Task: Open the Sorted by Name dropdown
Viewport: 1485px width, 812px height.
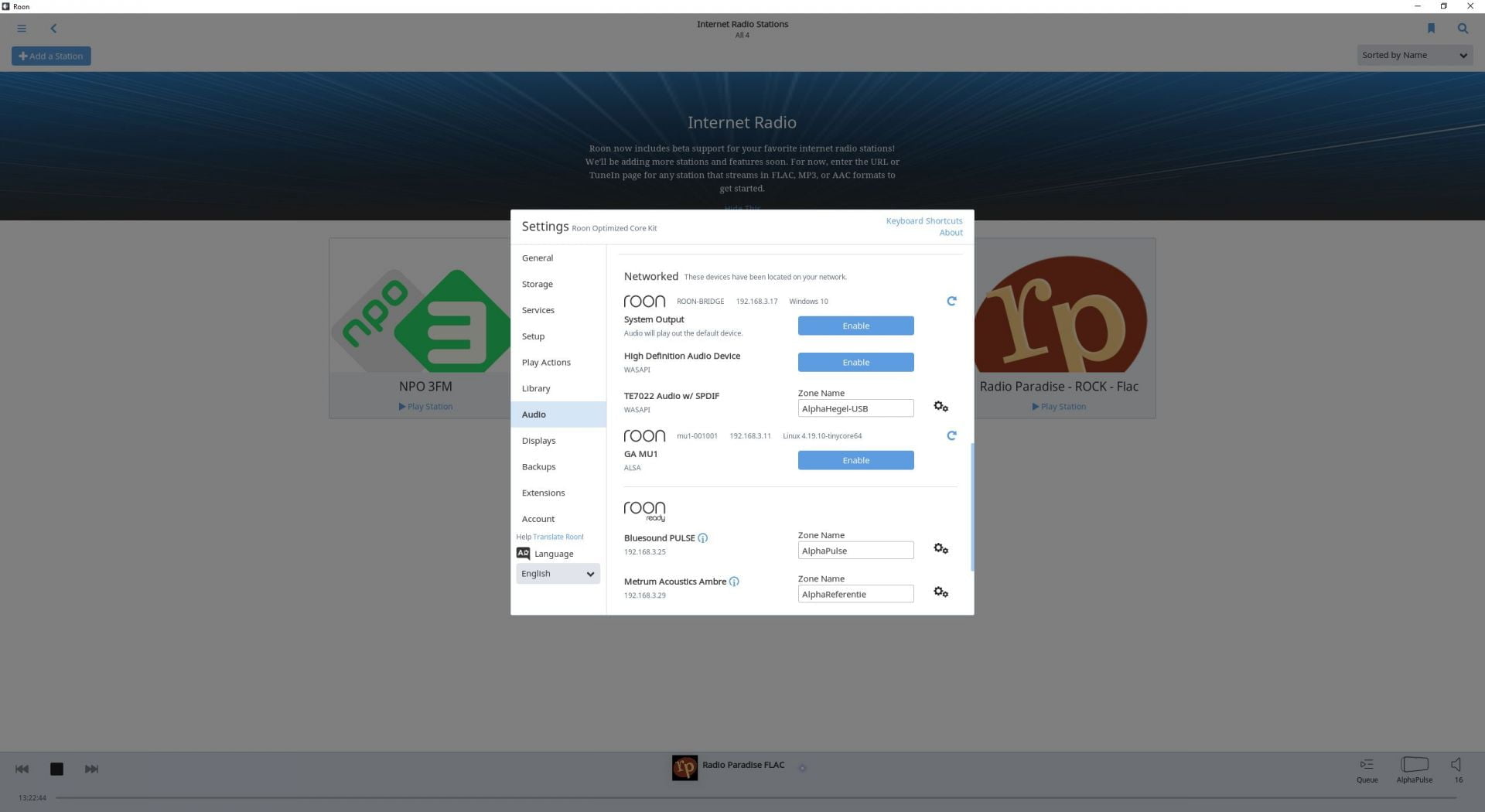Action: (x=1414, y=55)
